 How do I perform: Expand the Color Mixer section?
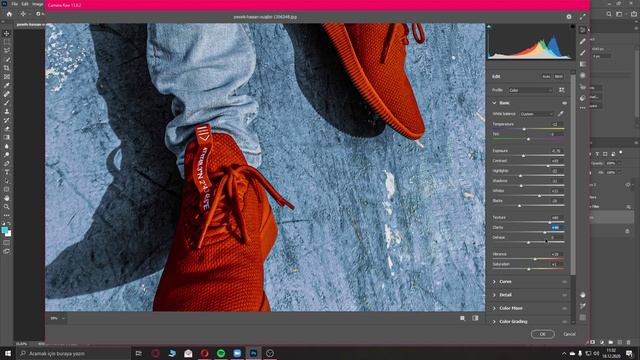point(494,308)
